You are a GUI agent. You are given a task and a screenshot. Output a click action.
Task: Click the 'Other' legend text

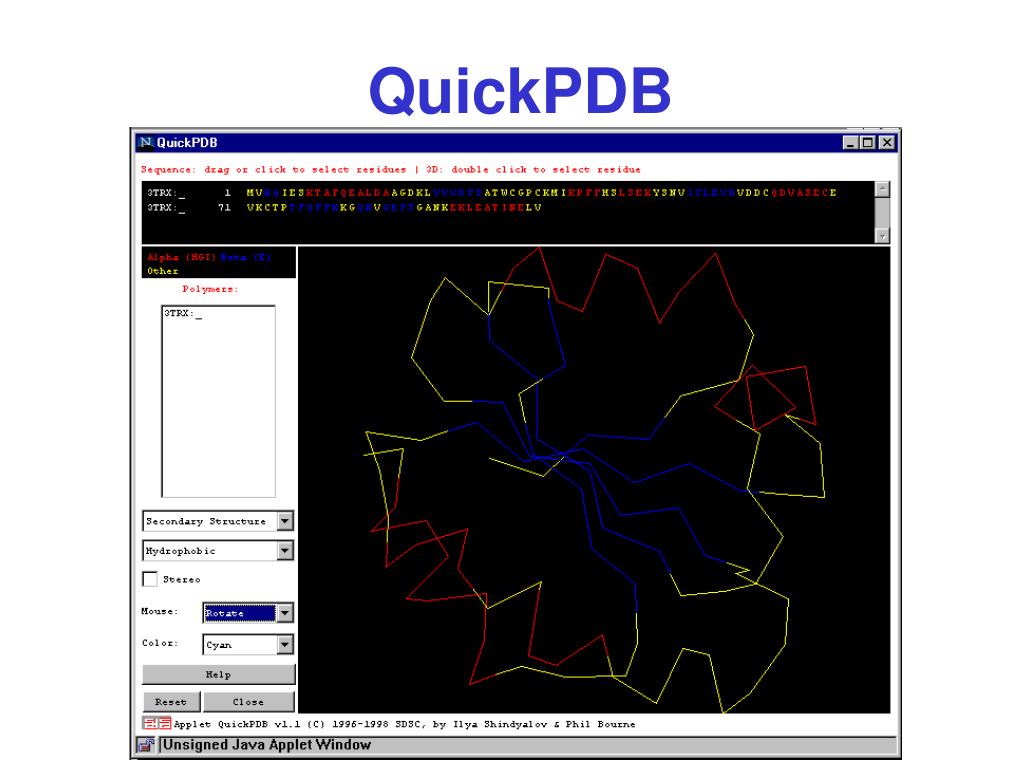point(163,271)
